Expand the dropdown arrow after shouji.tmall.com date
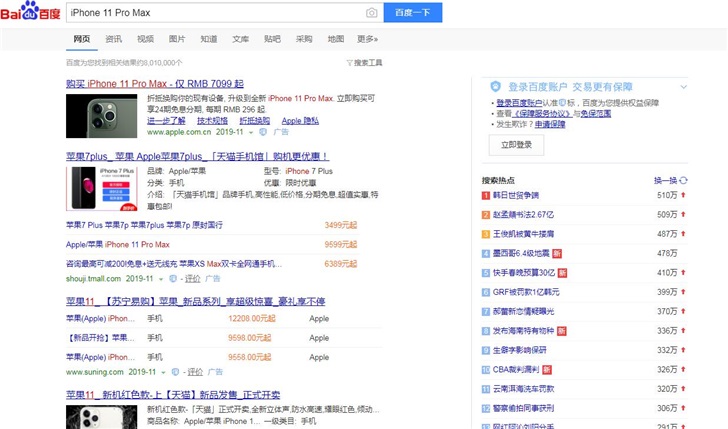Image resolution: width=728 pixels, height=429 pixels. coord(160,279)
